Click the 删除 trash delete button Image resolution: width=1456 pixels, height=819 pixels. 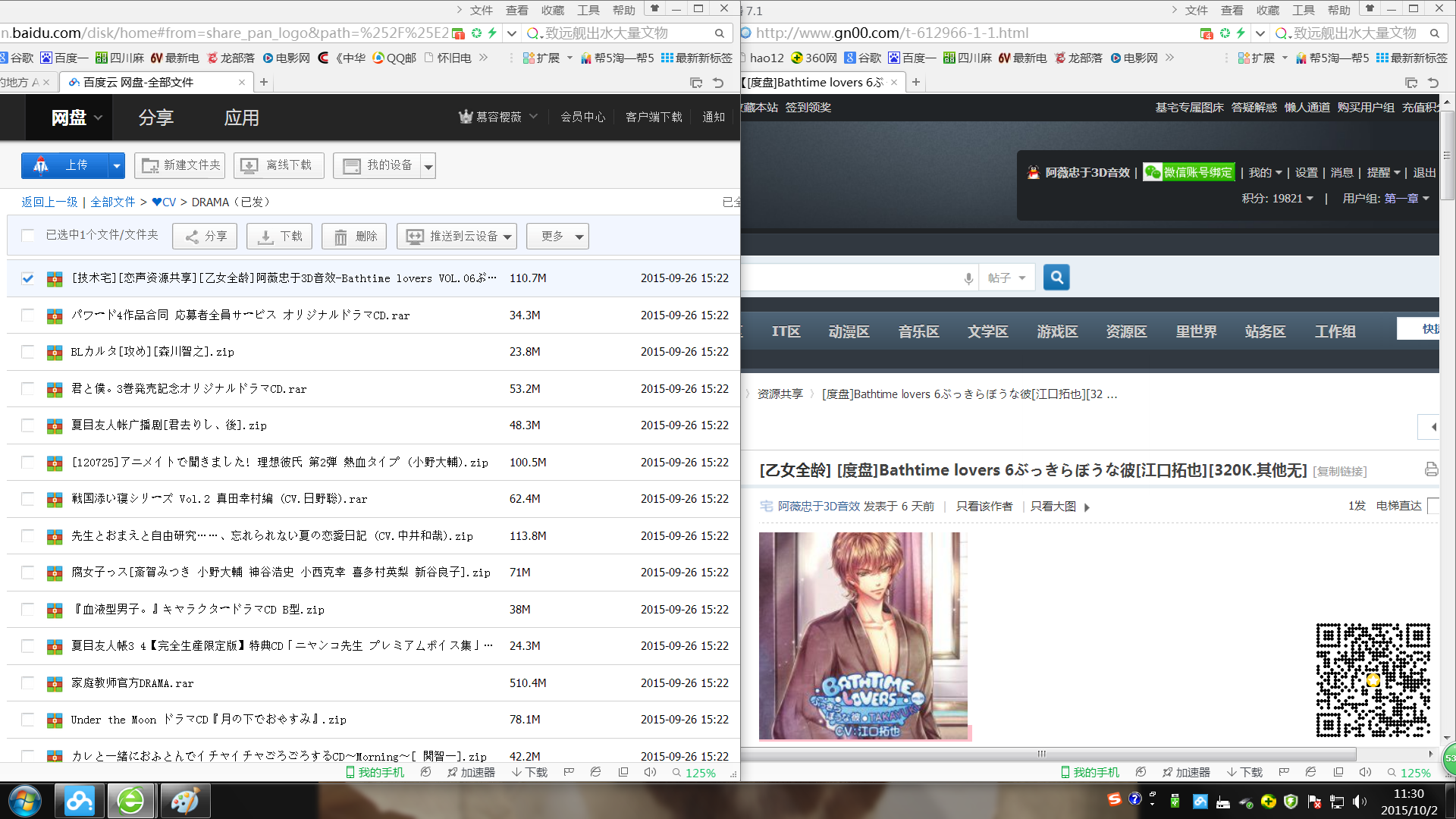pyautogui.click(x=354, y=237)
